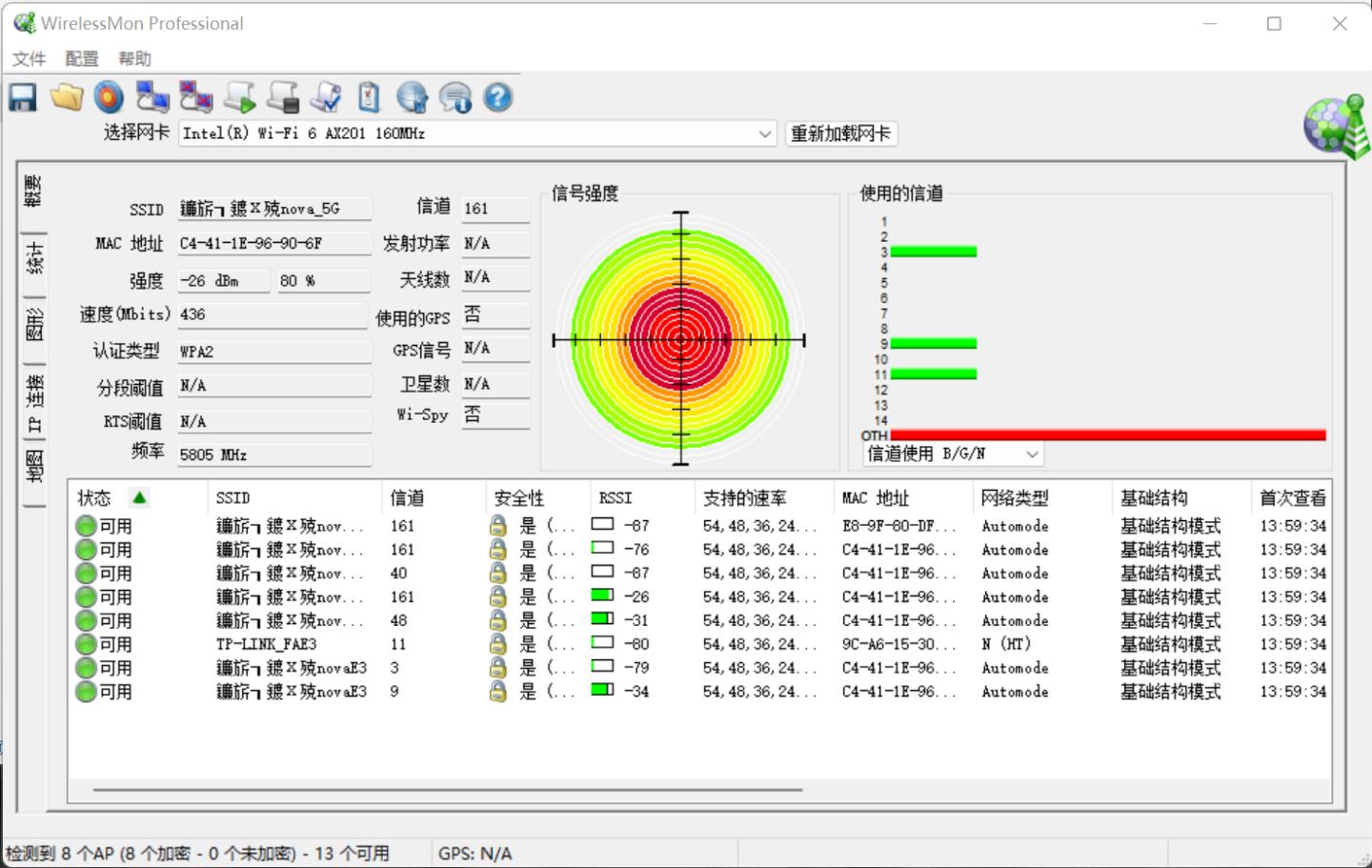
Task: Select the target-shaped configuration toolbar icon
Action: point(109,97)
